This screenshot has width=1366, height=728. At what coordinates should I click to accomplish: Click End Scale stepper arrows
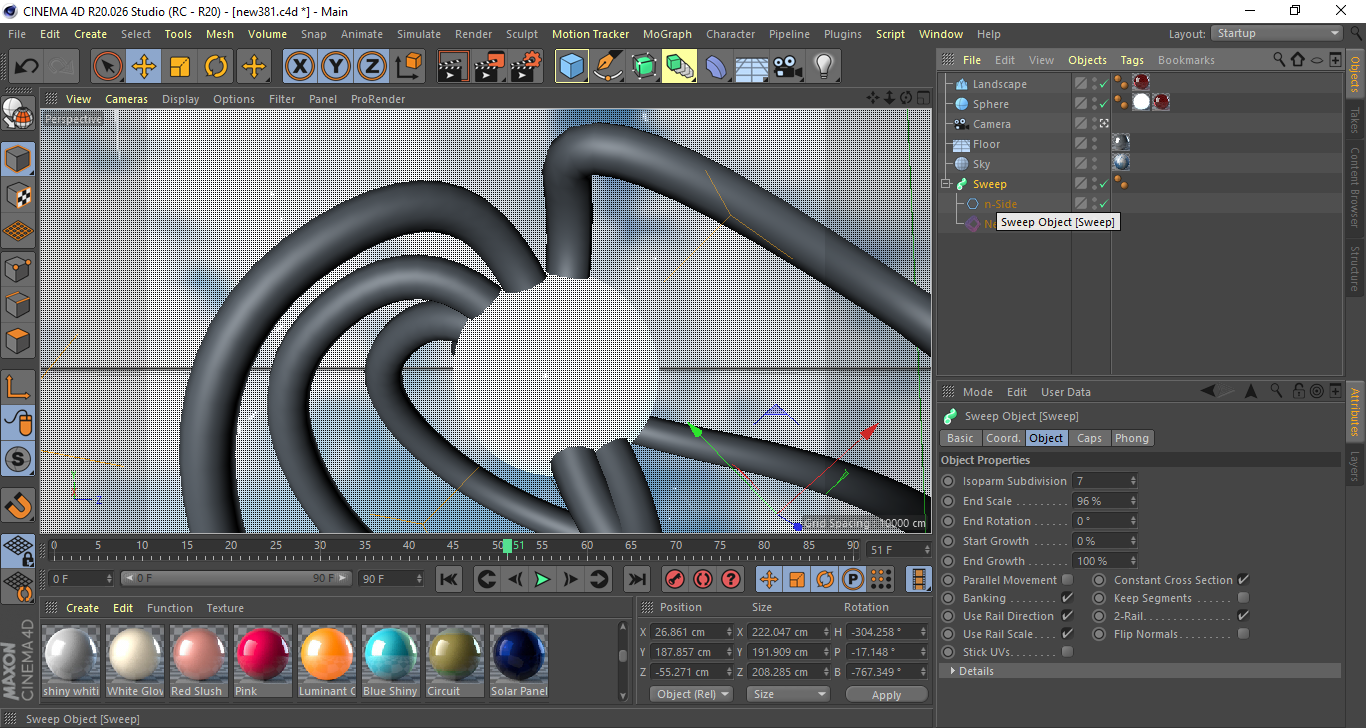pos(1133,501)
